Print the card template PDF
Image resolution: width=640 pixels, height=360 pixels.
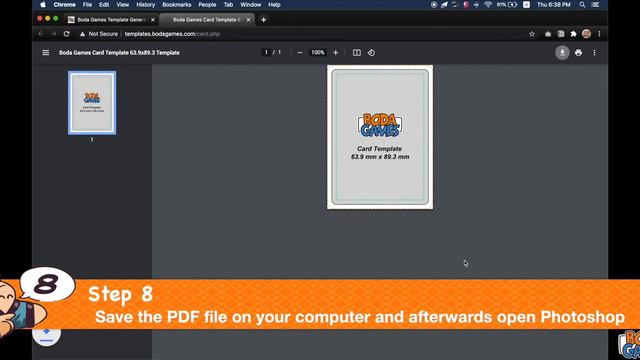[578, 53]
